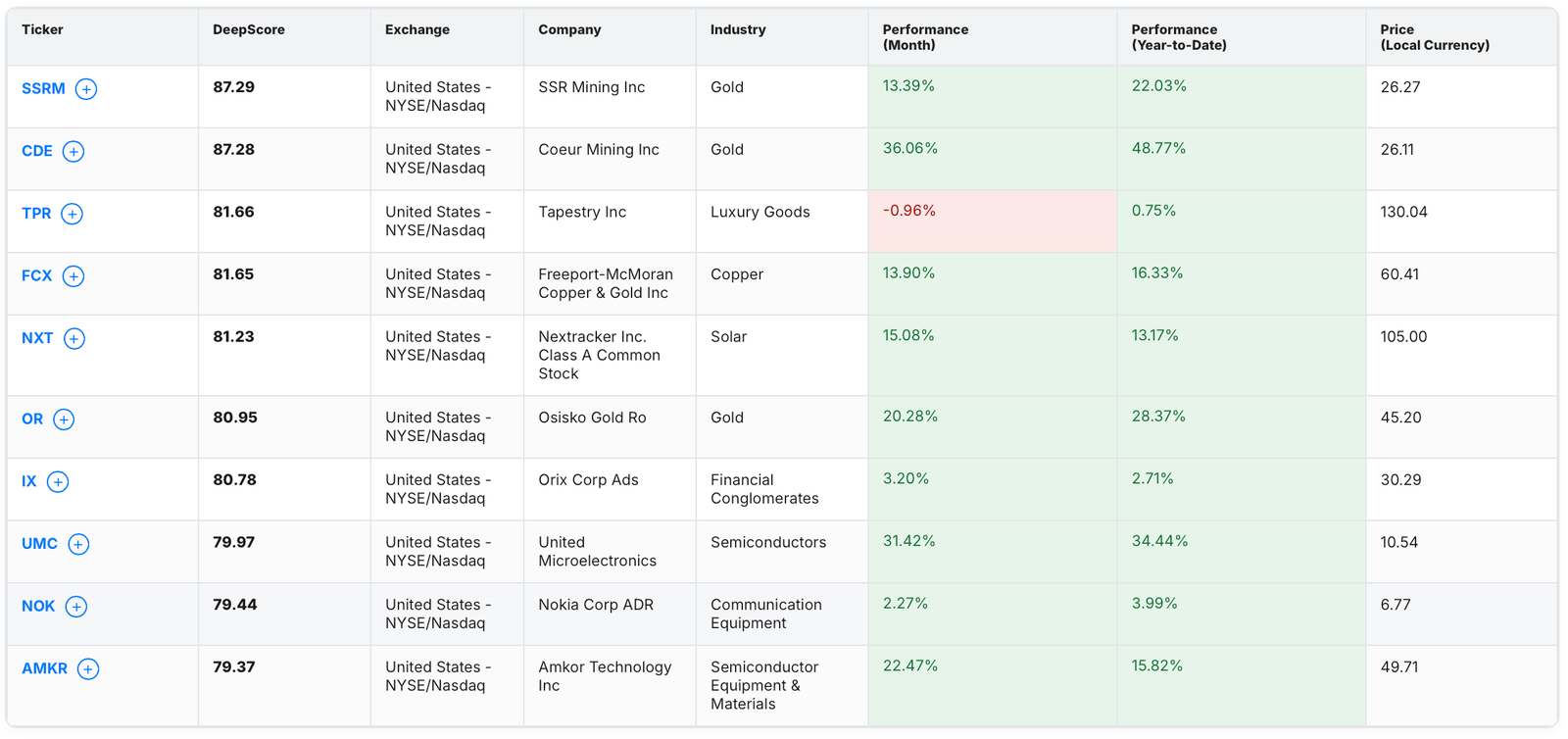Add CDE using its plus icon
The height and width of the screenshot is (739, 1568).
(73, 152)
